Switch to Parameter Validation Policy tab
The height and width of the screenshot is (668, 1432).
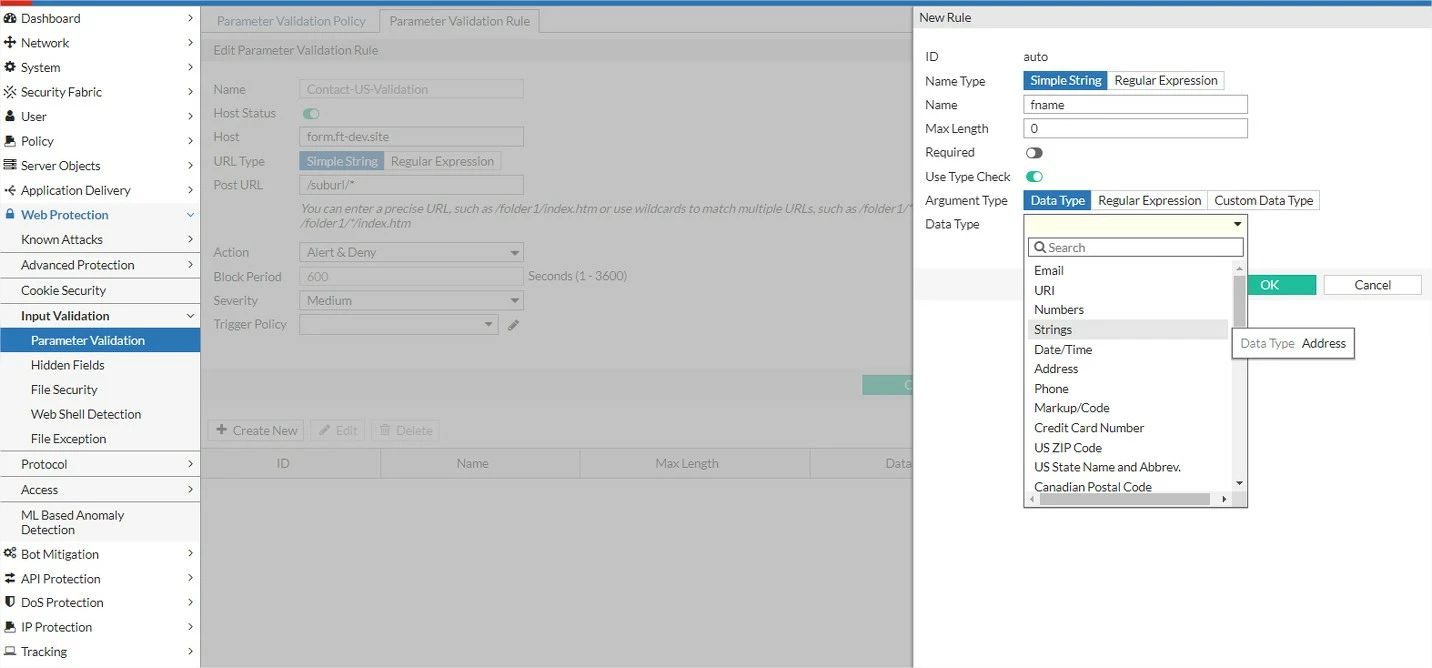[x=291, y=21]
